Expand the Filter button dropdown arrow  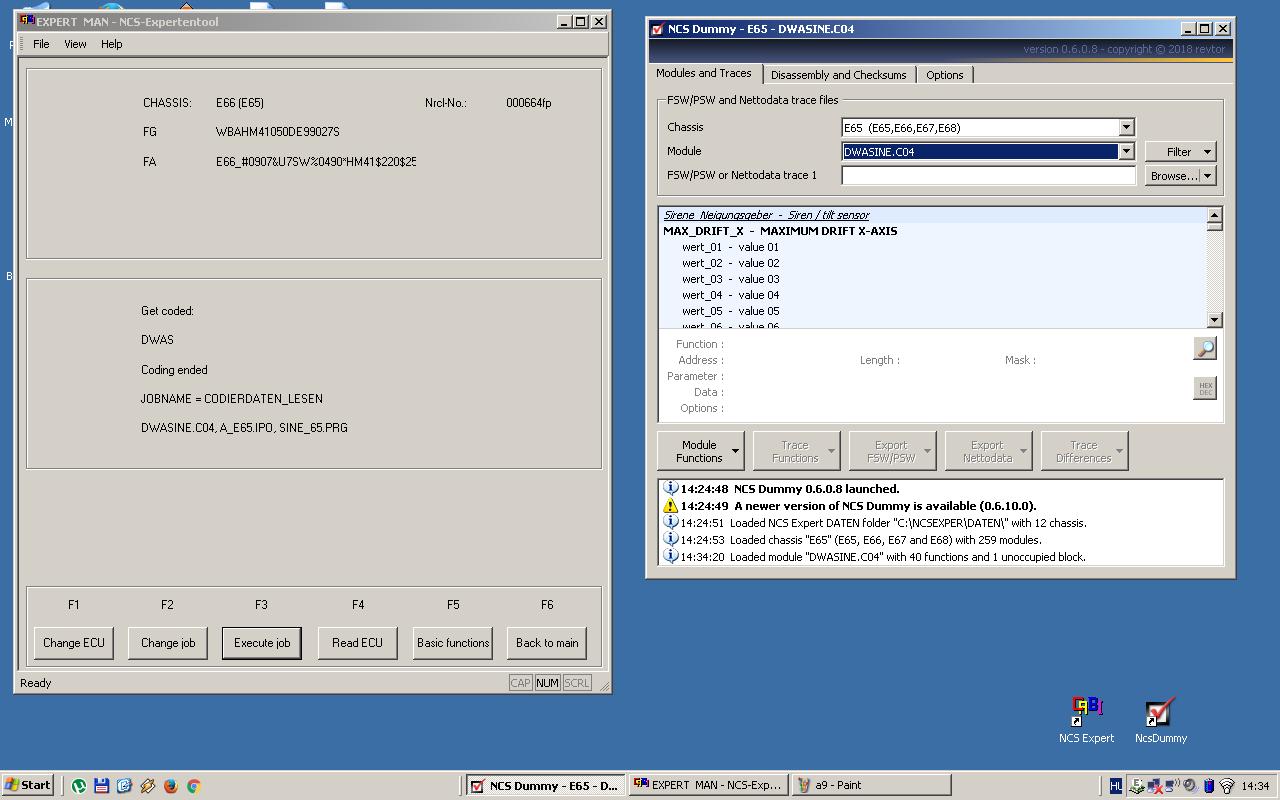[1208, 152]
